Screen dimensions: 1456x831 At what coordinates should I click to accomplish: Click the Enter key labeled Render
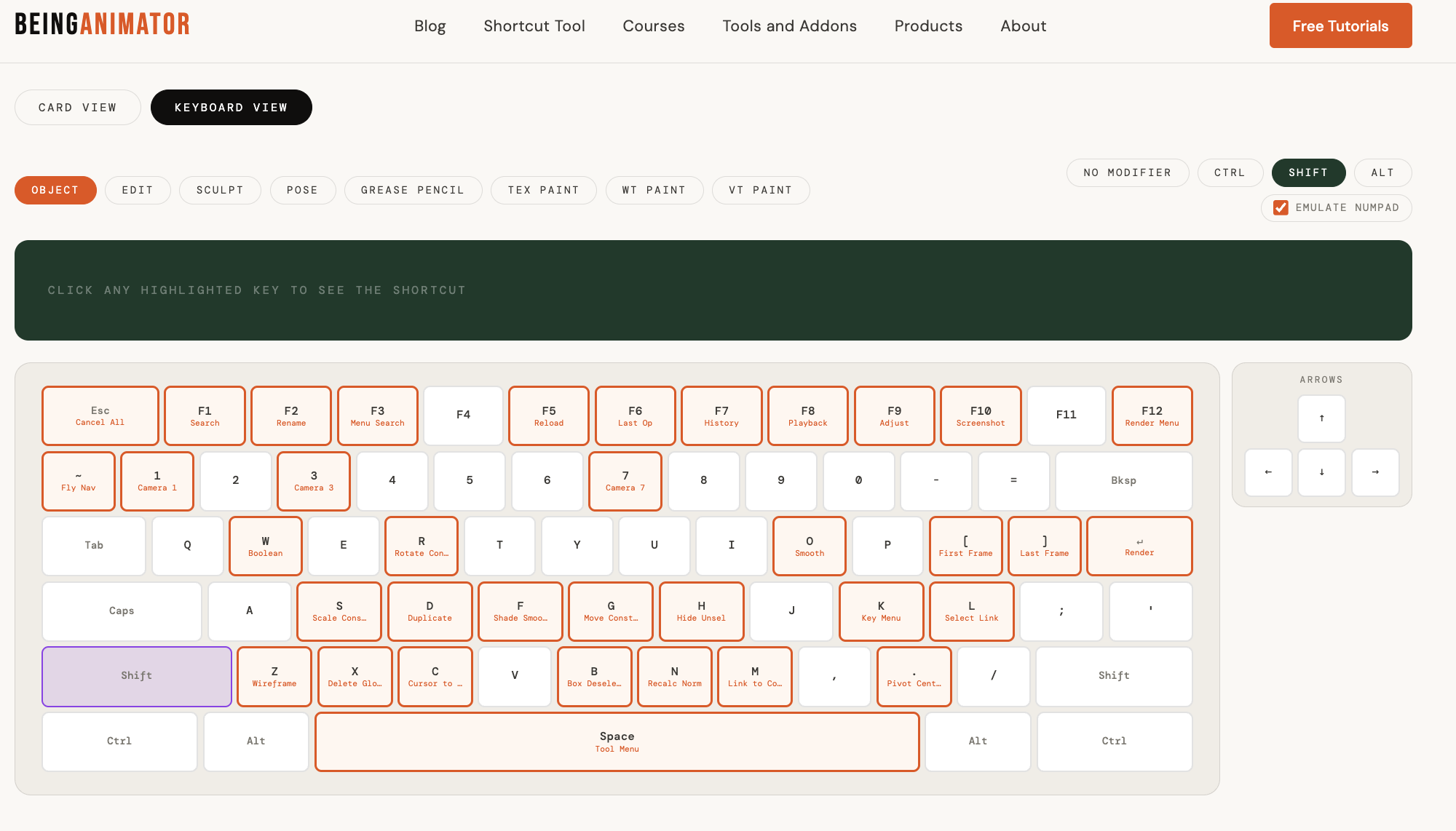1139,546
